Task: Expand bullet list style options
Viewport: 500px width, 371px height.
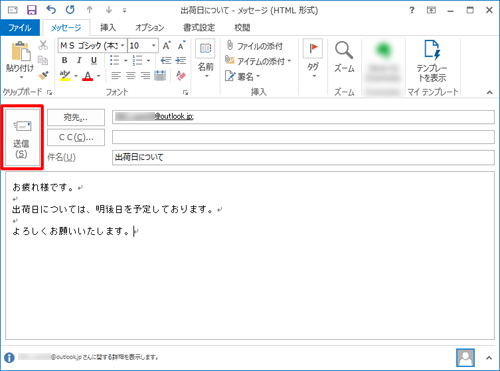Action: click(126, 61)
